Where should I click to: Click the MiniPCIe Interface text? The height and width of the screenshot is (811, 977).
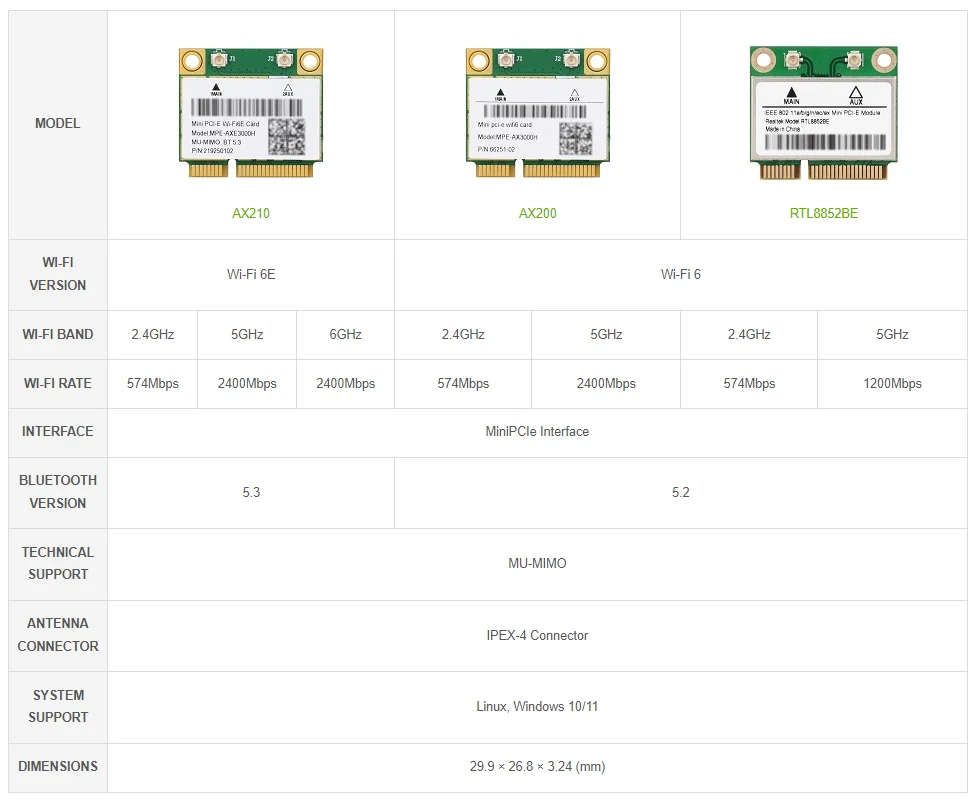[537, 432]
